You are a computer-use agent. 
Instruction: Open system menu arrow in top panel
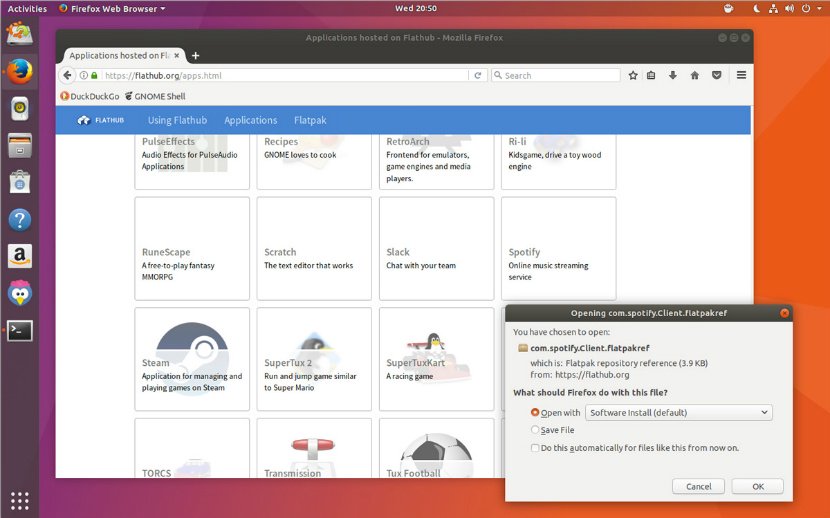tap(819, 8)
